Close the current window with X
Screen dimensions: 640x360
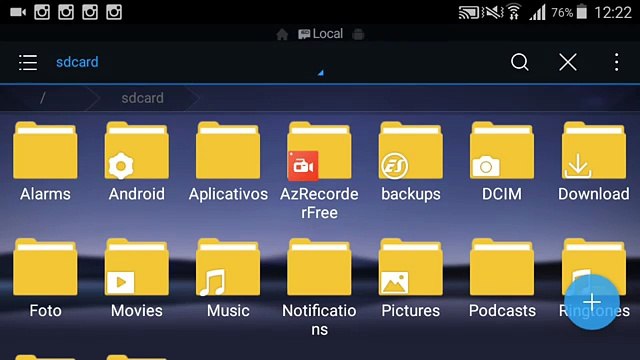click(x=568, y=62)
